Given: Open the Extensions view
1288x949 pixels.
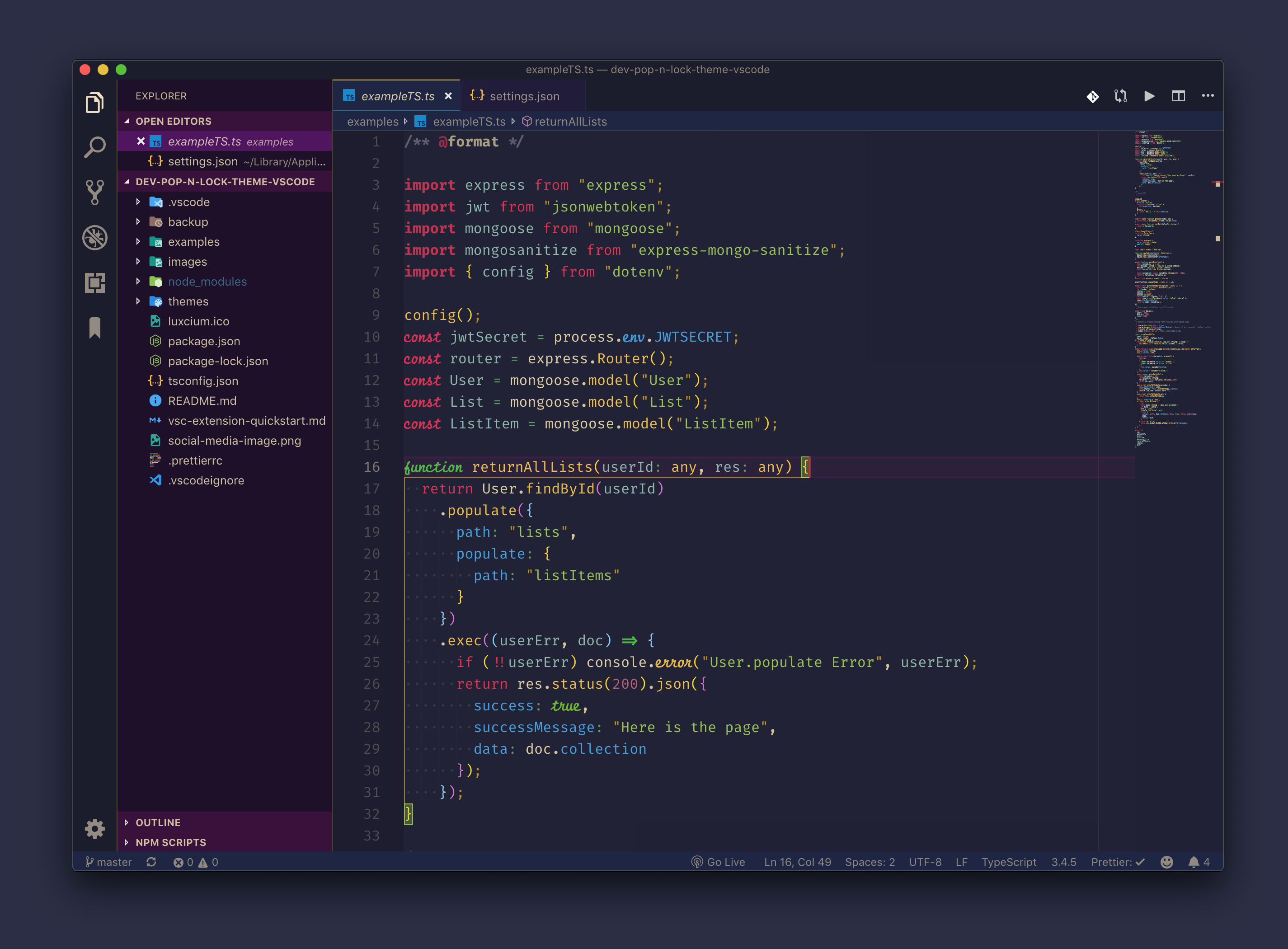Looking at the screenshot, I should pyautogui.click(x=95, y=282).
